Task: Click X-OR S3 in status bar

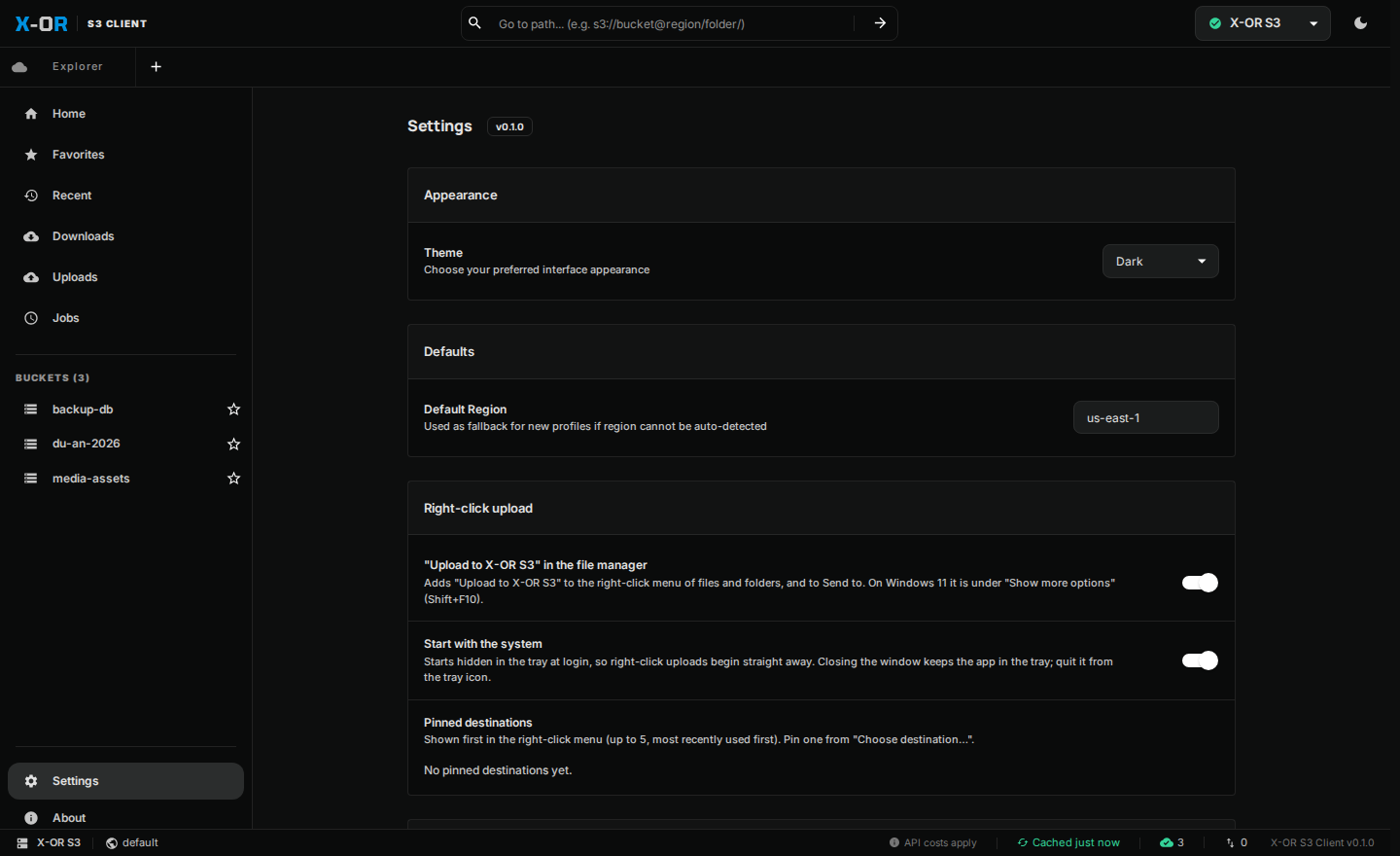Action: (x=50, y=842)
